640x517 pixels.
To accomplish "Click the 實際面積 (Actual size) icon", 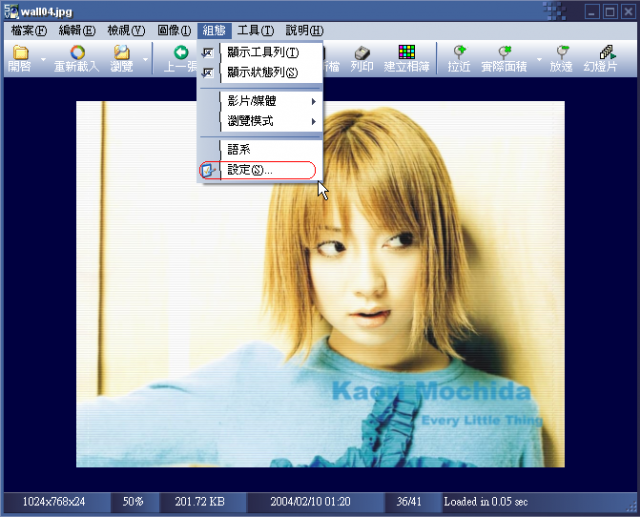I will pyautogui.click(x=504, y=52).
